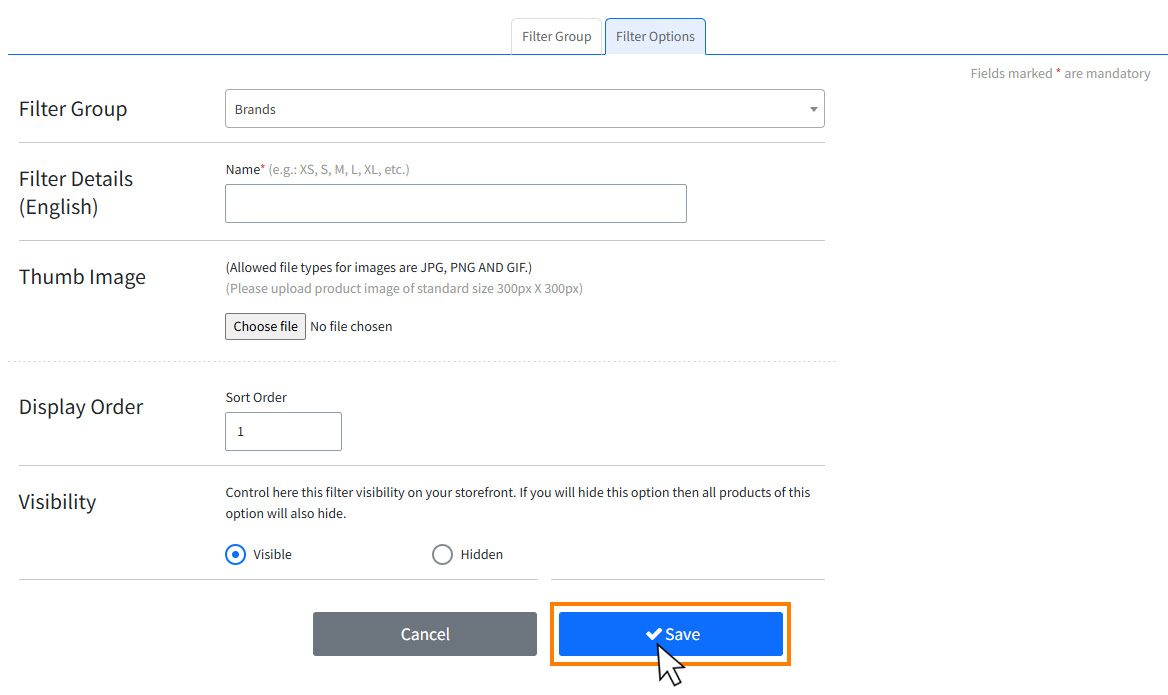The width and height of the screenshot is (1168, 695).
Task: Click the Sort Order value showing 1
Action: click(x=283, y=431)
